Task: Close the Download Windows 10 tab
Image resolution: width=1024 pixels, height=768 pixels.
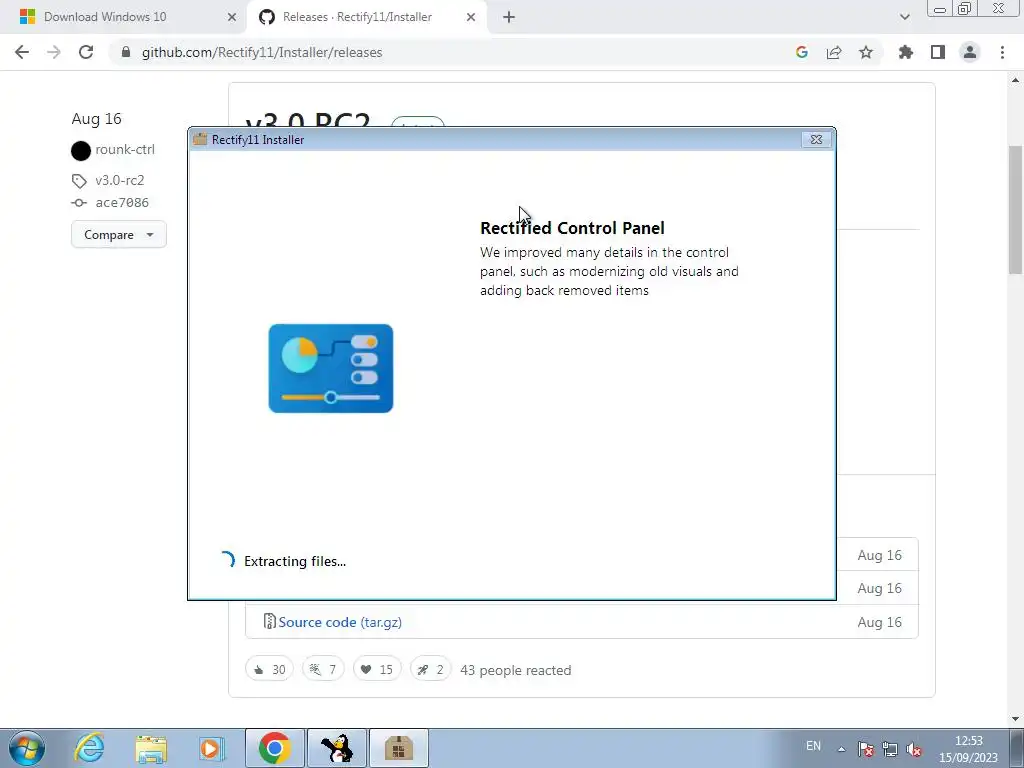Action: tap(231, 17)
